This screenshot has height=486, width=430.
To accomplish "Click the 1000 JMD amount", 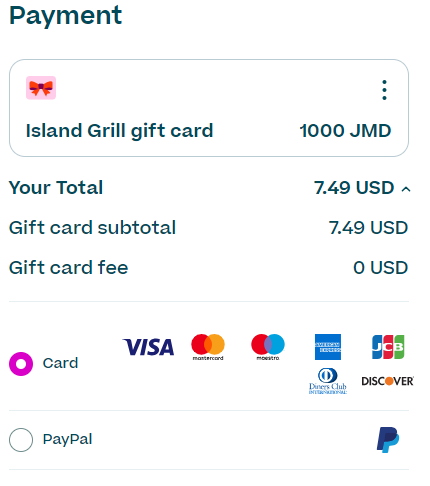I will coord(345,131).
